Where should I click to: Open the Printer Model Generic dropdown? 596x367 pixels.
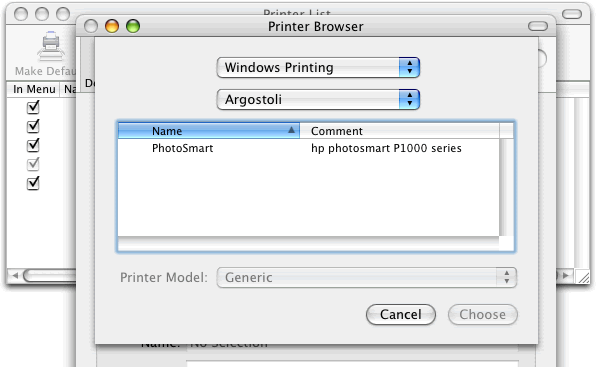coord(366,277)
